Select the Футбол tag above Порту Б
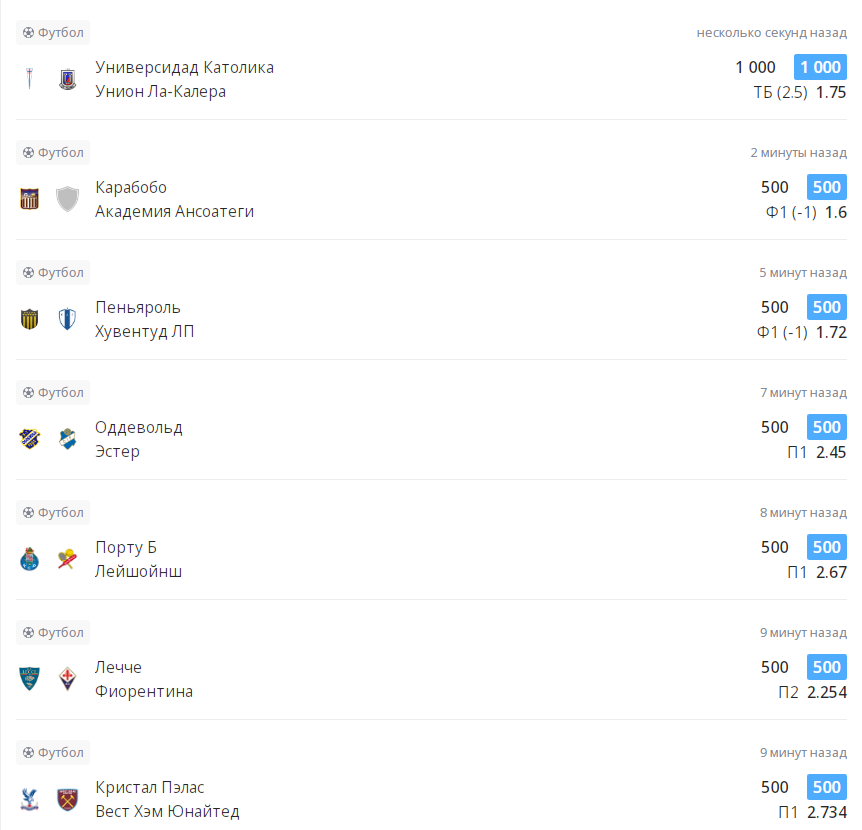This screenshot has width=862, height=830. pyautogui.click(x=53, y=512)
